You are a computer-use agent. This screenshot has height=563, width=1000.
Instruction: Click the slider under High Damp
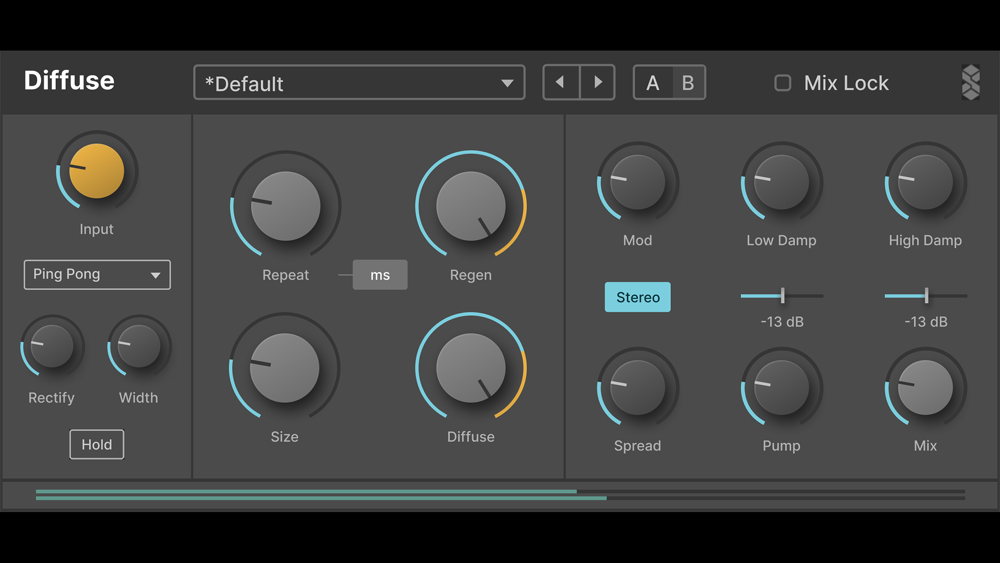click(x=926, y=296)
